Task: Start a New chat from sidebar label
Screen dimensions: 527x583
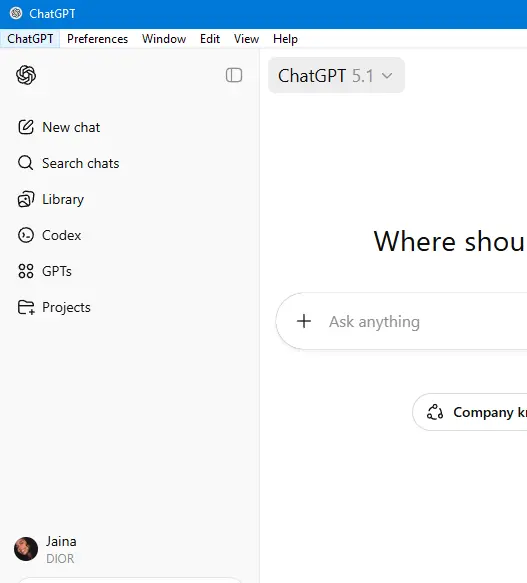Action: (x=71, y=127)
